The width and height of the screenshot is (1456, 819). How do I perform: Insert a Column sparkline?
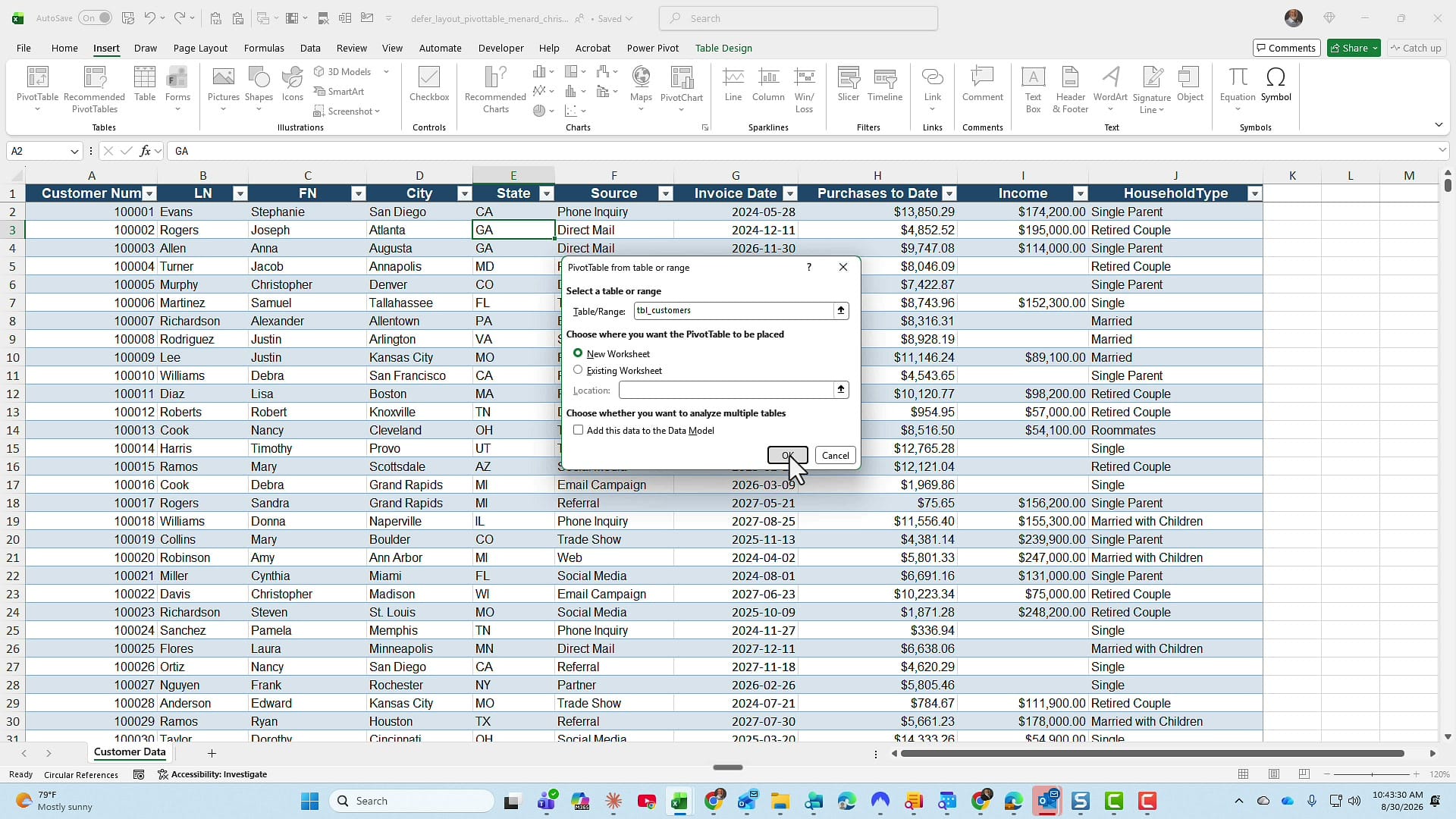tap(768, 83)
